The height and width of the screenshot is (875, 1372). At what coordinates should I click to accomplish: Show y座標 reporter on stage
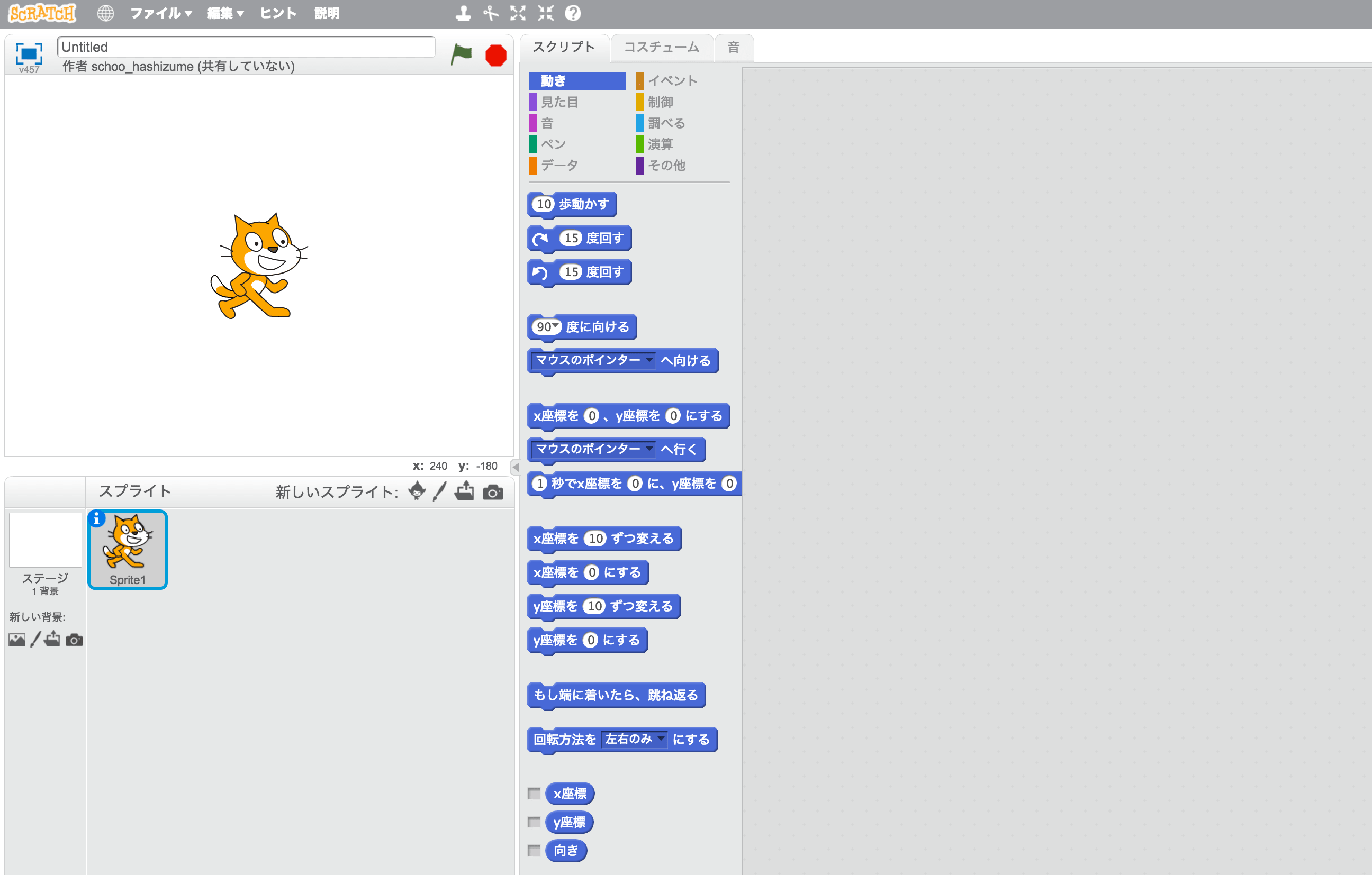click(534, 822)
